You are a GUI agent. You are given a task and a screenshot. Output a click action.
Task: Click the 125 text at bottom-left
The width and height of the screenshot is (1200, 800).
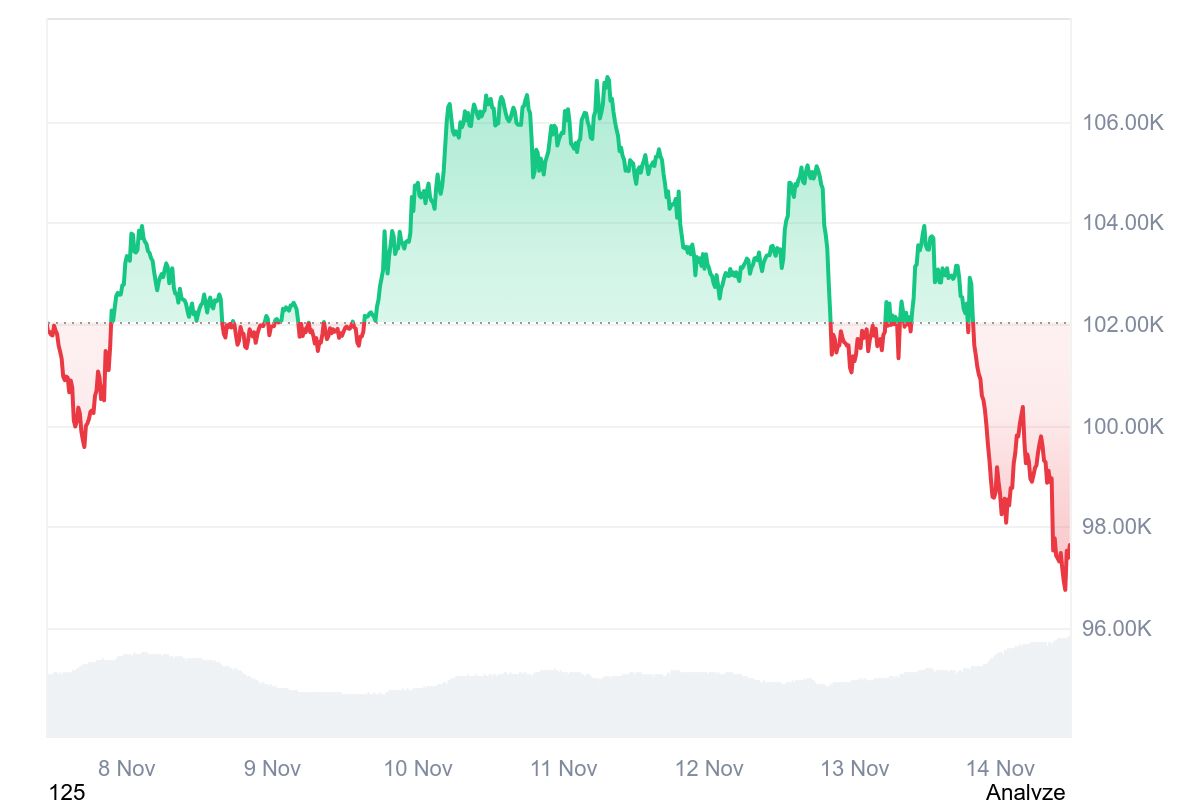pos(67,792)
